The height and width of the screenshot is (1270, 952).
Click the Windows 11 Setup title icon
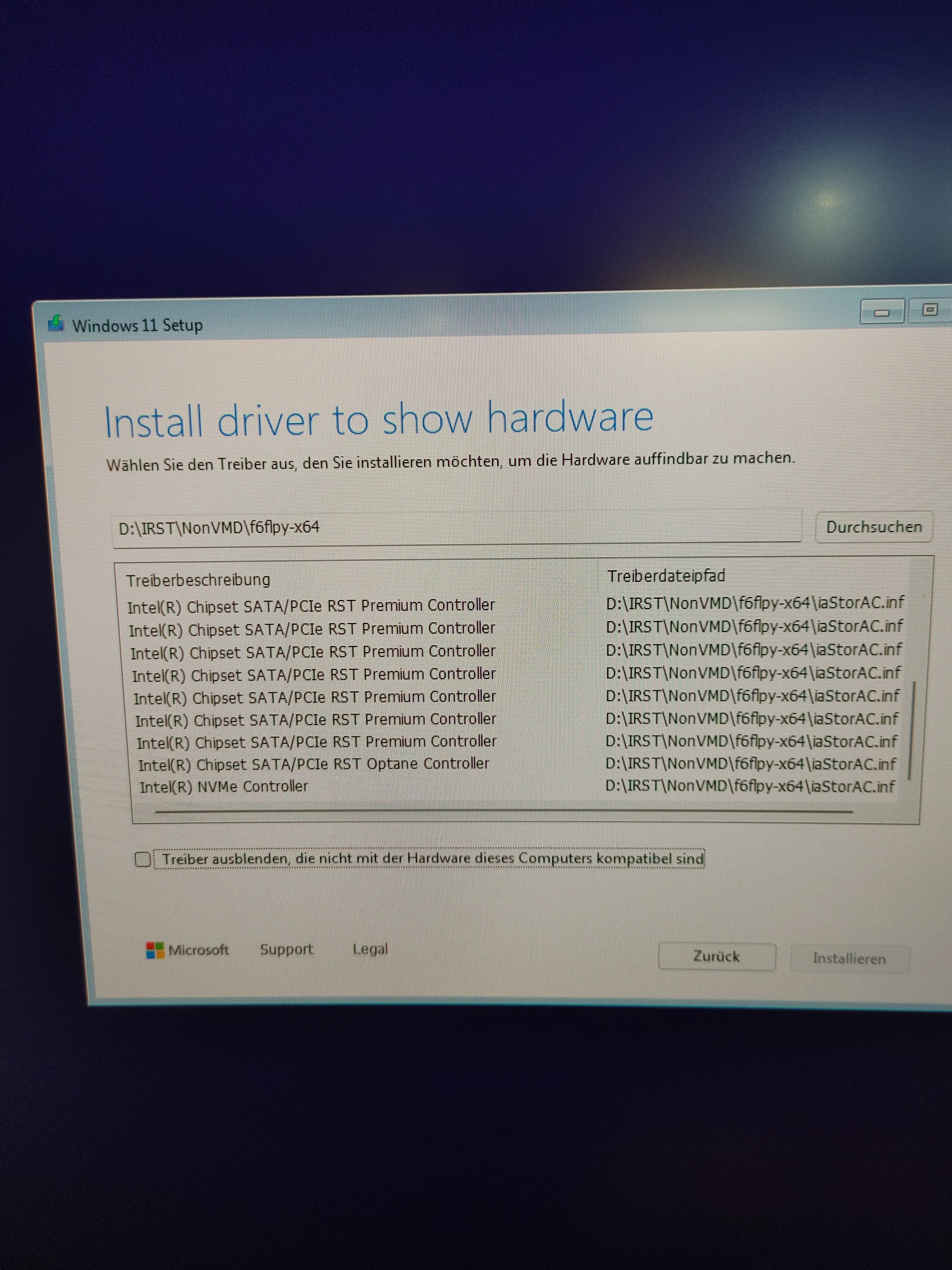coord(56,323)
